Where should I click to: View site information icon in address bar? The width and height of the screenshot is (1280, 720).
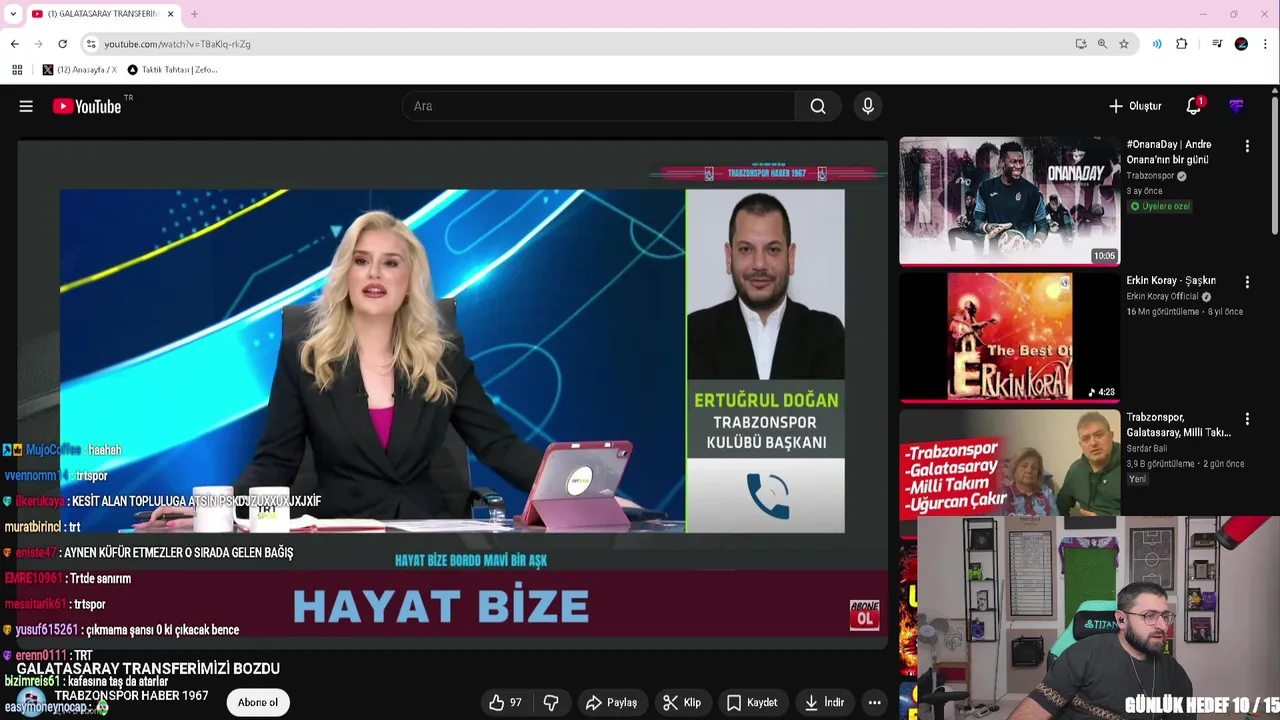pos(91,44)
